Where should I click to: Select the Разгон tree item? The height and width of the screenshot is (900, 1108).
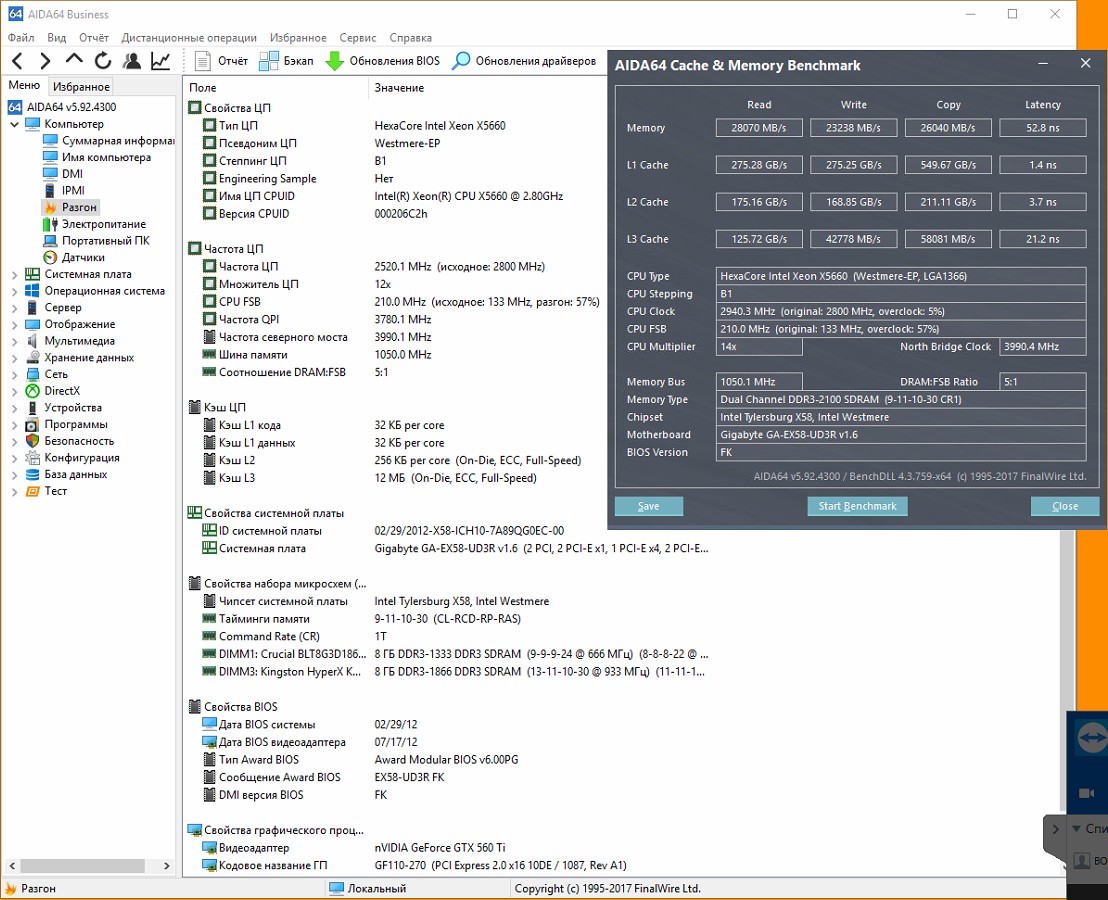coord(70,207)
